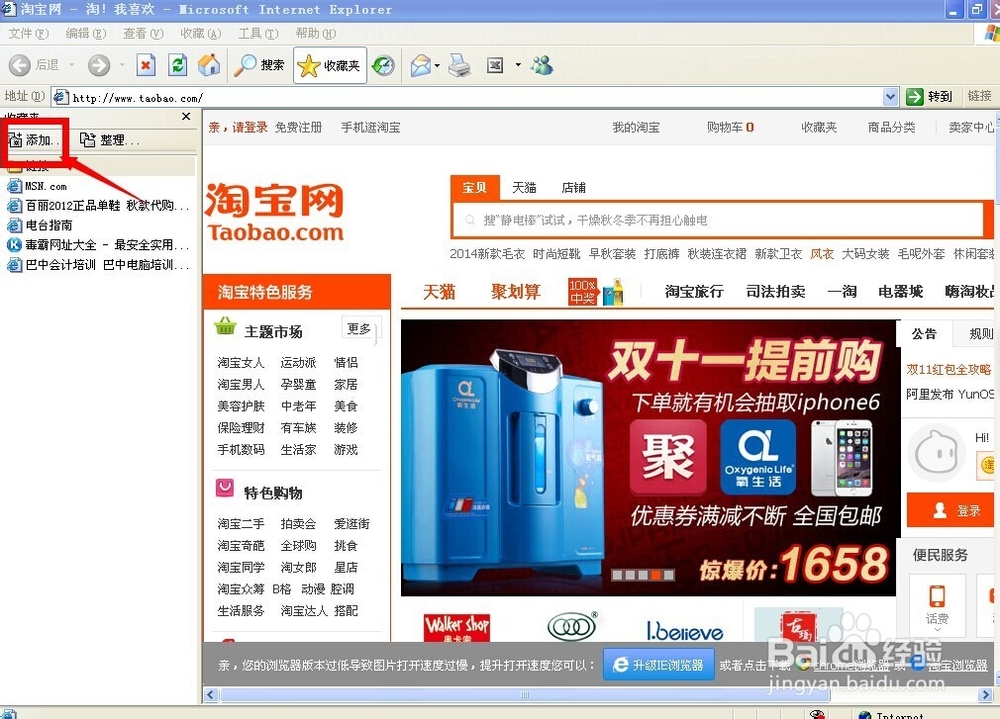The height and width of the screenshot is (719, 1000).
Task: Click 添加 to add a favorite
Action: coord(33,140)
